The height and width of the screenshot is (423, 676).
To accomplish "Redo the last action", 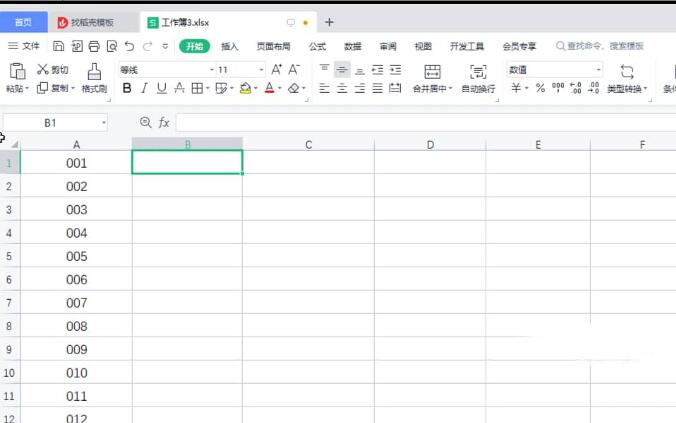I will [x=147, y=46].
